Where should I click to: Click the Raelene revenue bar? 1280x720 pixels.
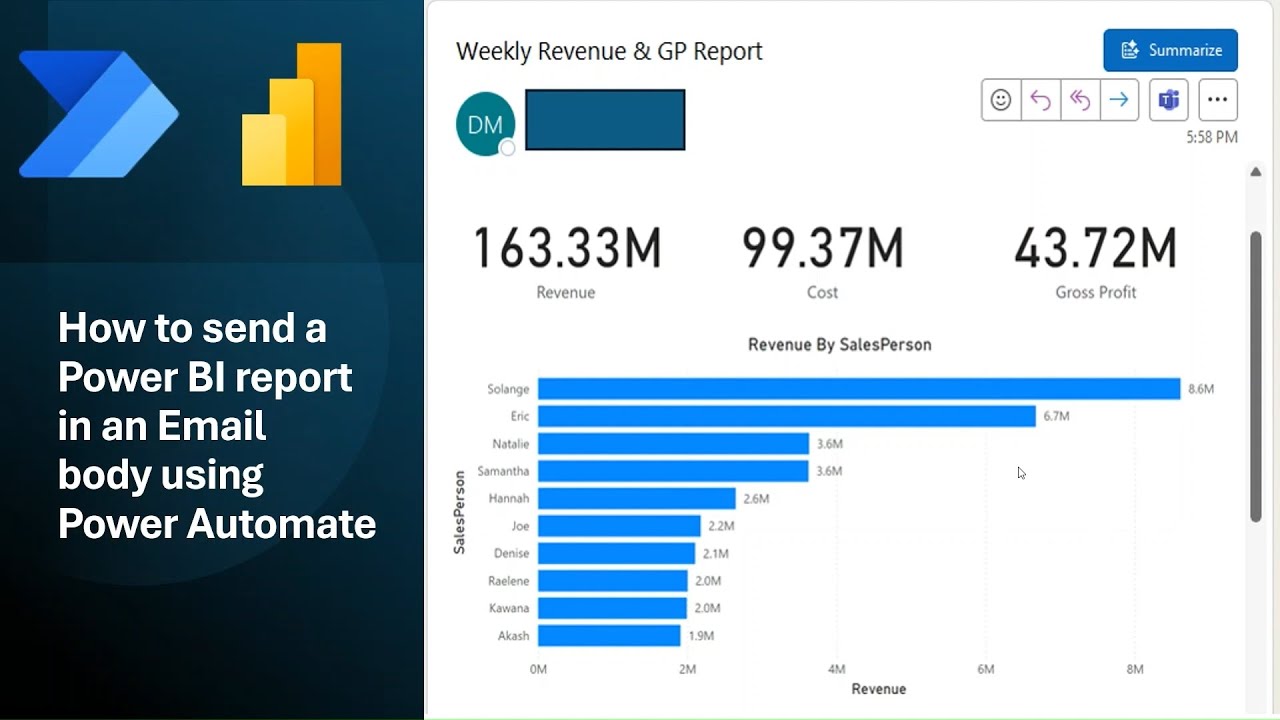613,581
